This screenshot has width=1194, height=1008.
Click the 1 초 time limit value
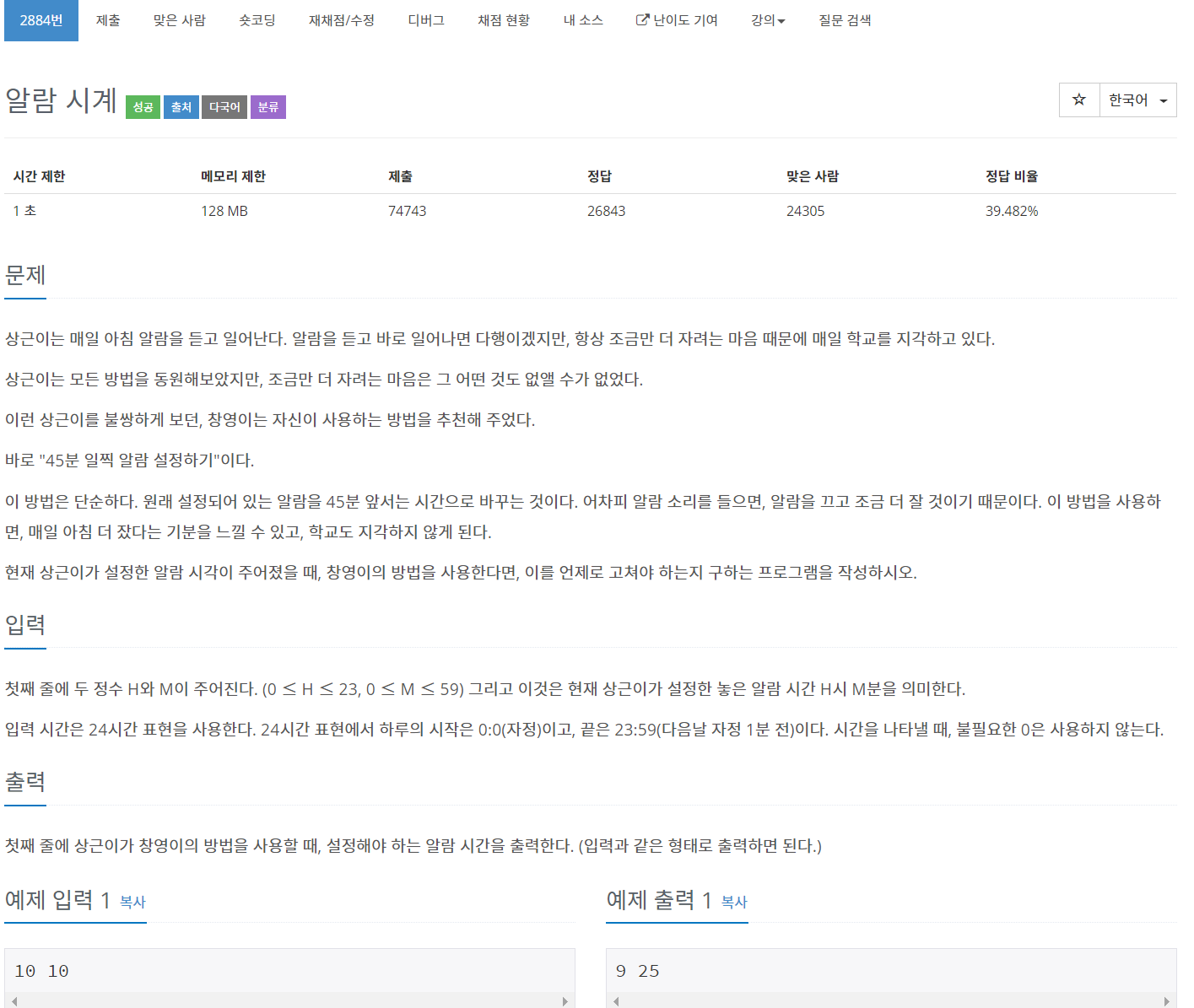click(24, 211)
